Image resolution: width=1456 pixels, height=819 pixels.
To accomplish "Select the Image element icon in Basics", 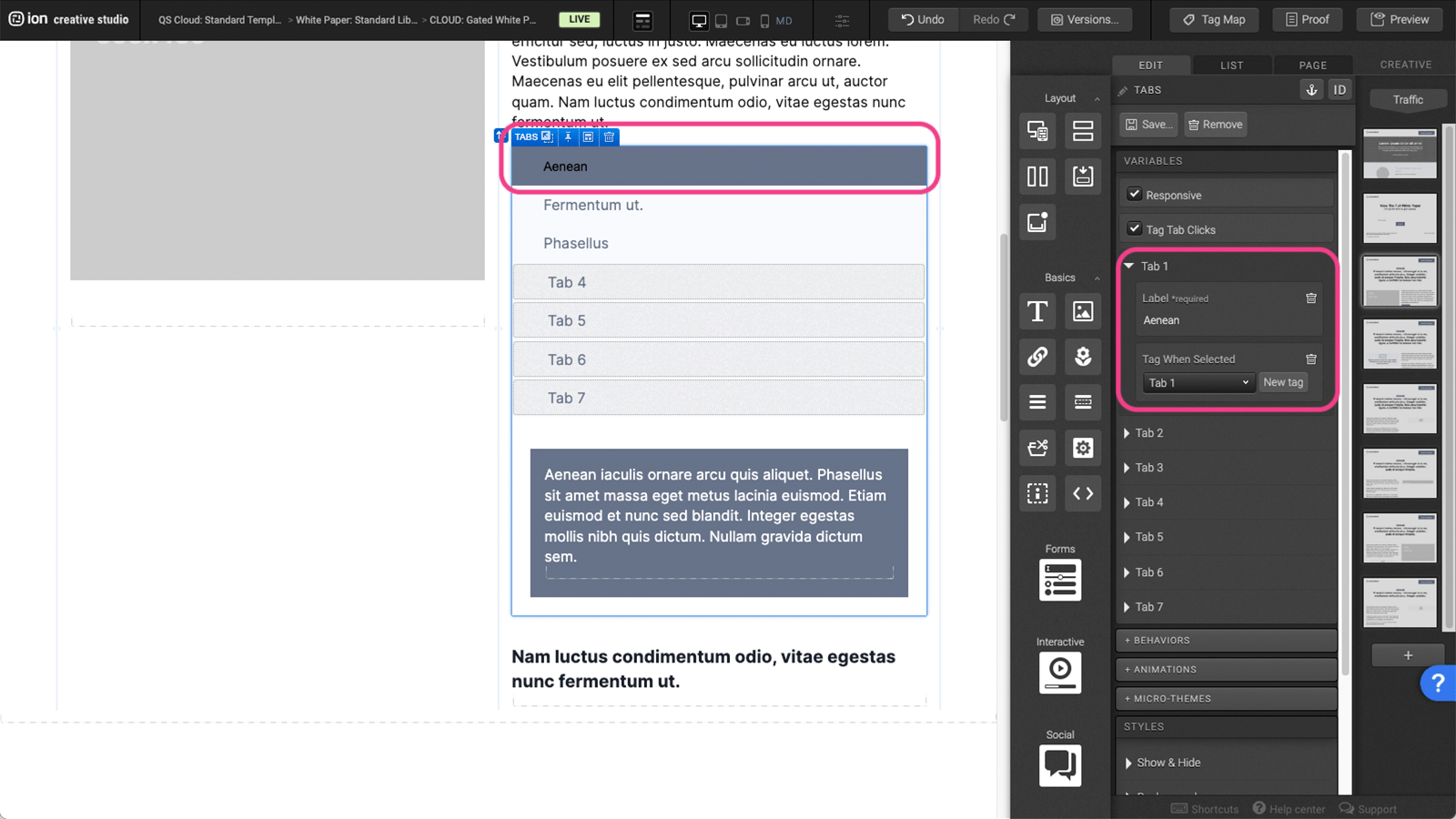I will click(1083, 311).
